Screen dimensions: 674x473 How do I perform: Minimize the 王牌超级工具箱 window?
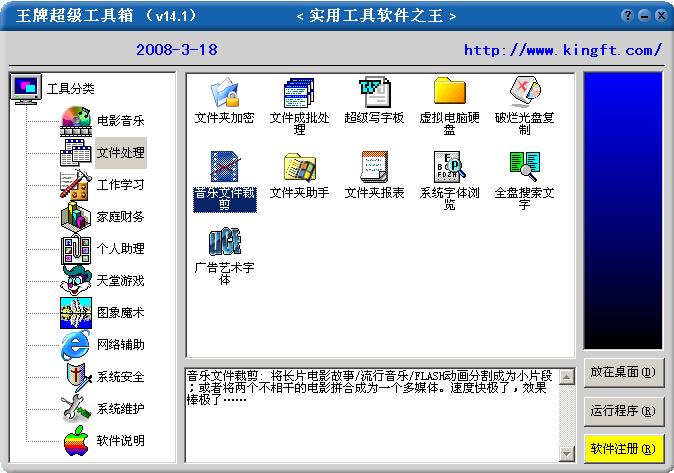pos(644,15)
